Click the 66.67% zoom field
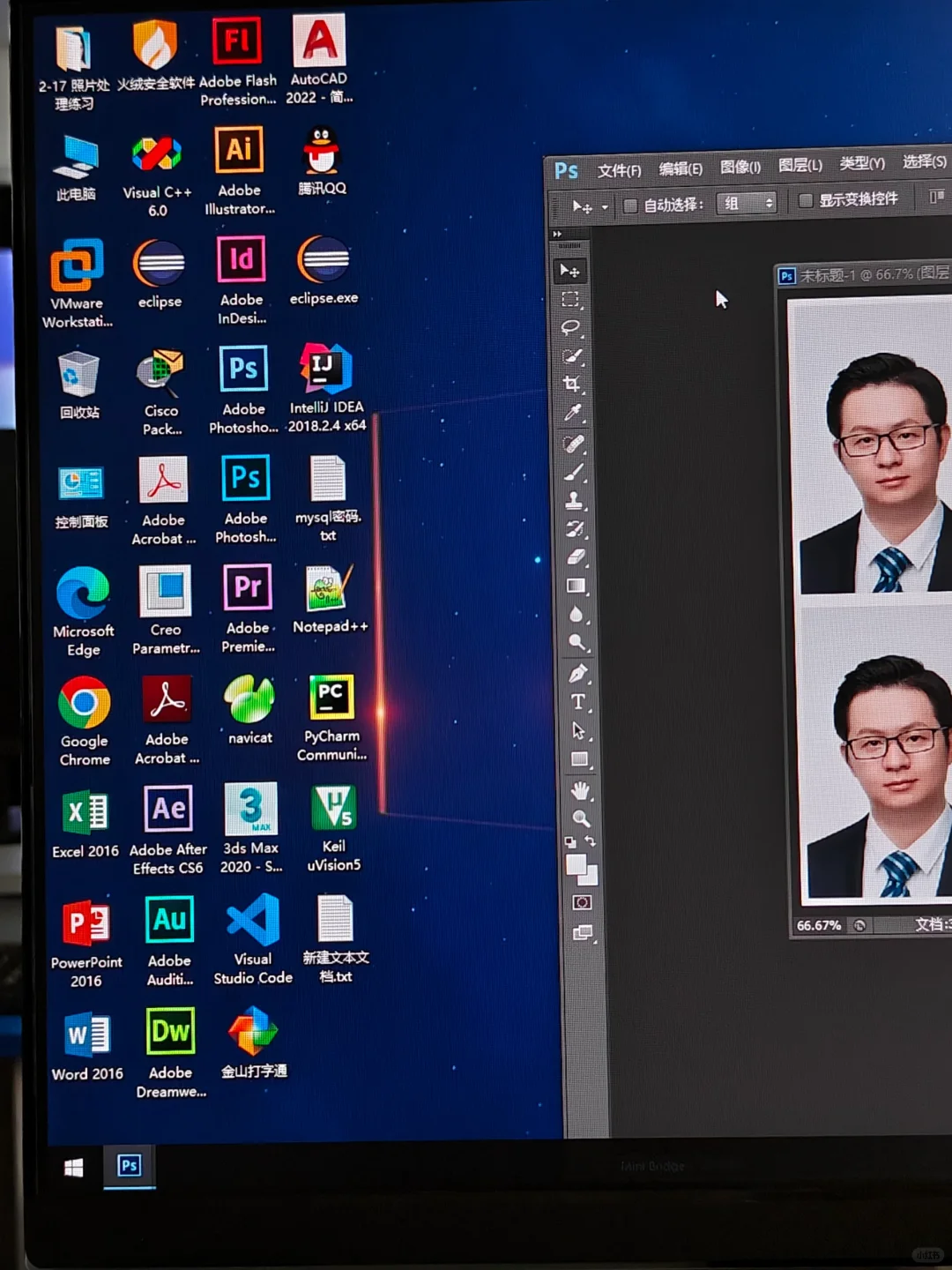The image size is (952, 1270). click(818, 925)
